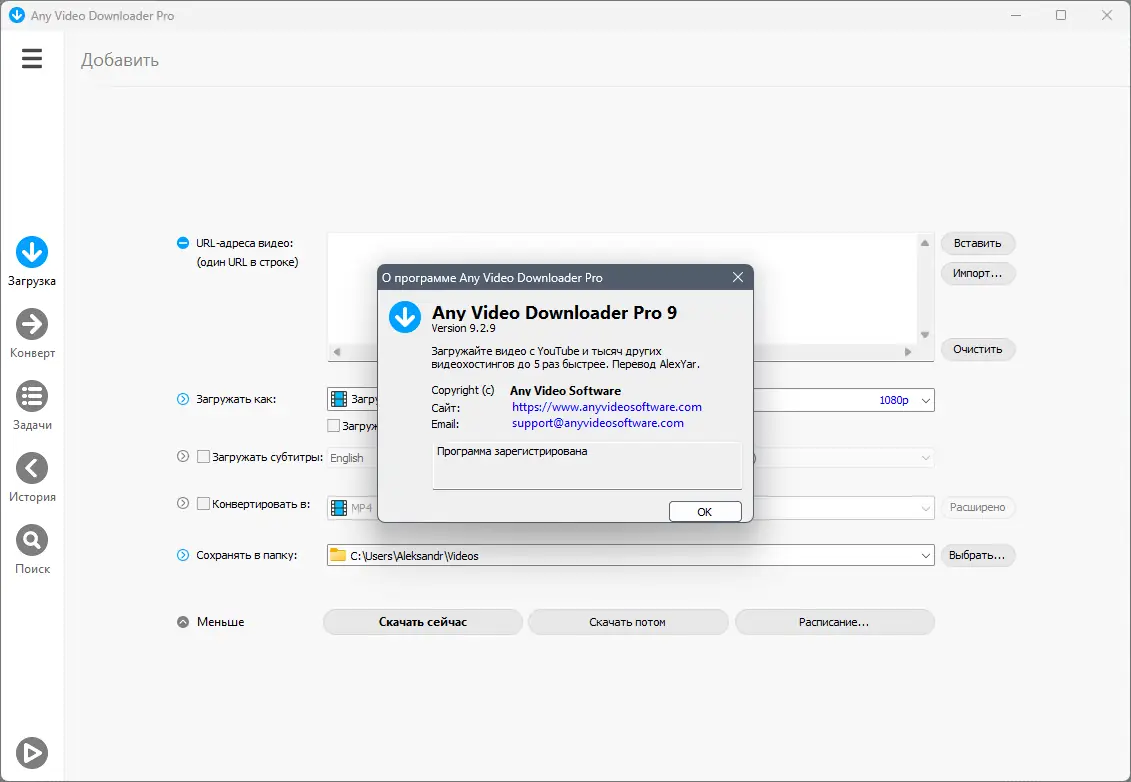The image size is (1131, 782).
Task: Click the app logo in the About dialog
Action: [405, 317]
